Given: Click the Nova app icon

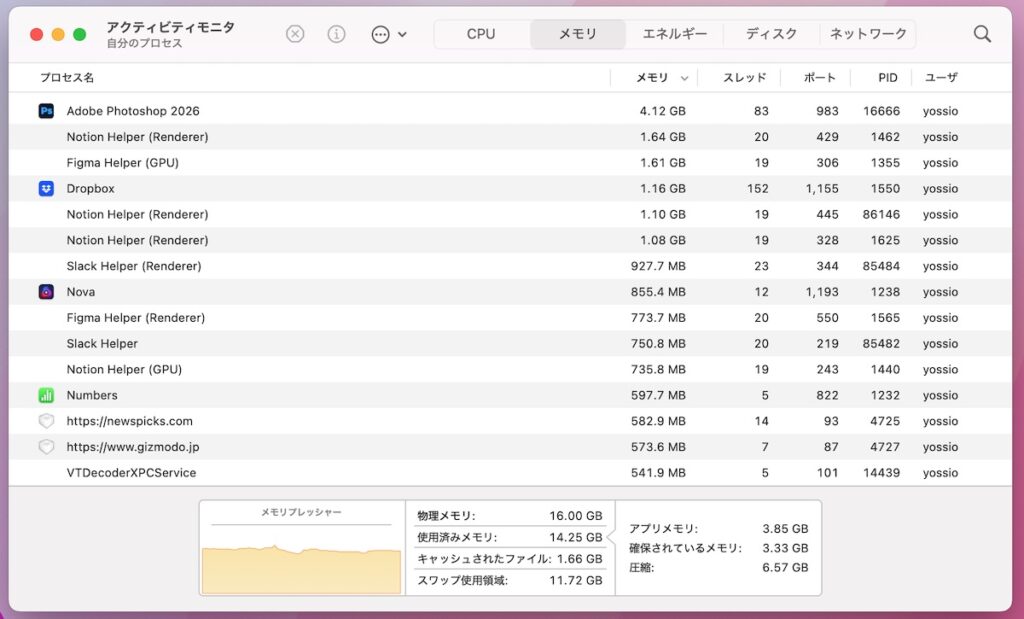Looking at the screenshot, I should coord(46,292).
